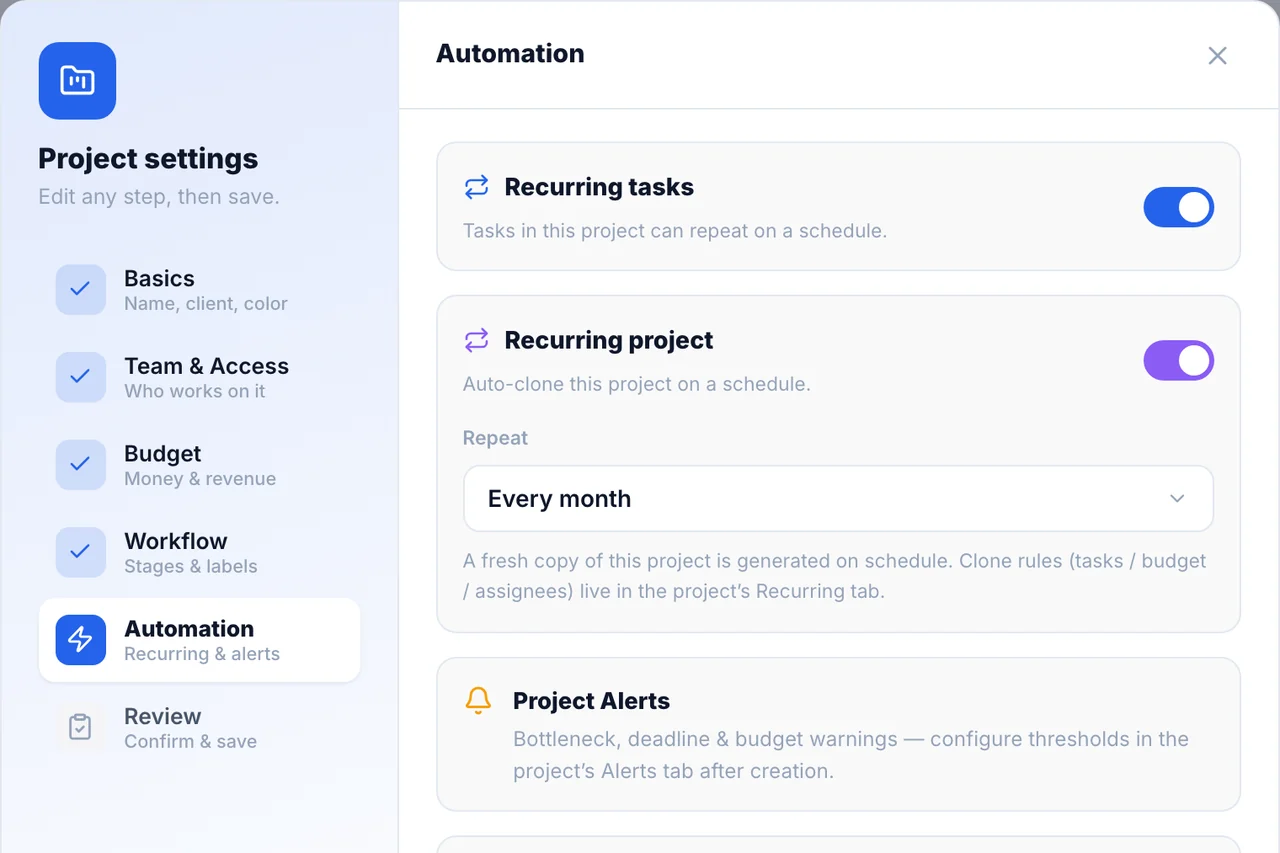The height and width of the screenshot is (853, 1280).
Task: Click 'Tasks in this project can repeat' description
Action: pyautogui.click(x=675, y=231)
